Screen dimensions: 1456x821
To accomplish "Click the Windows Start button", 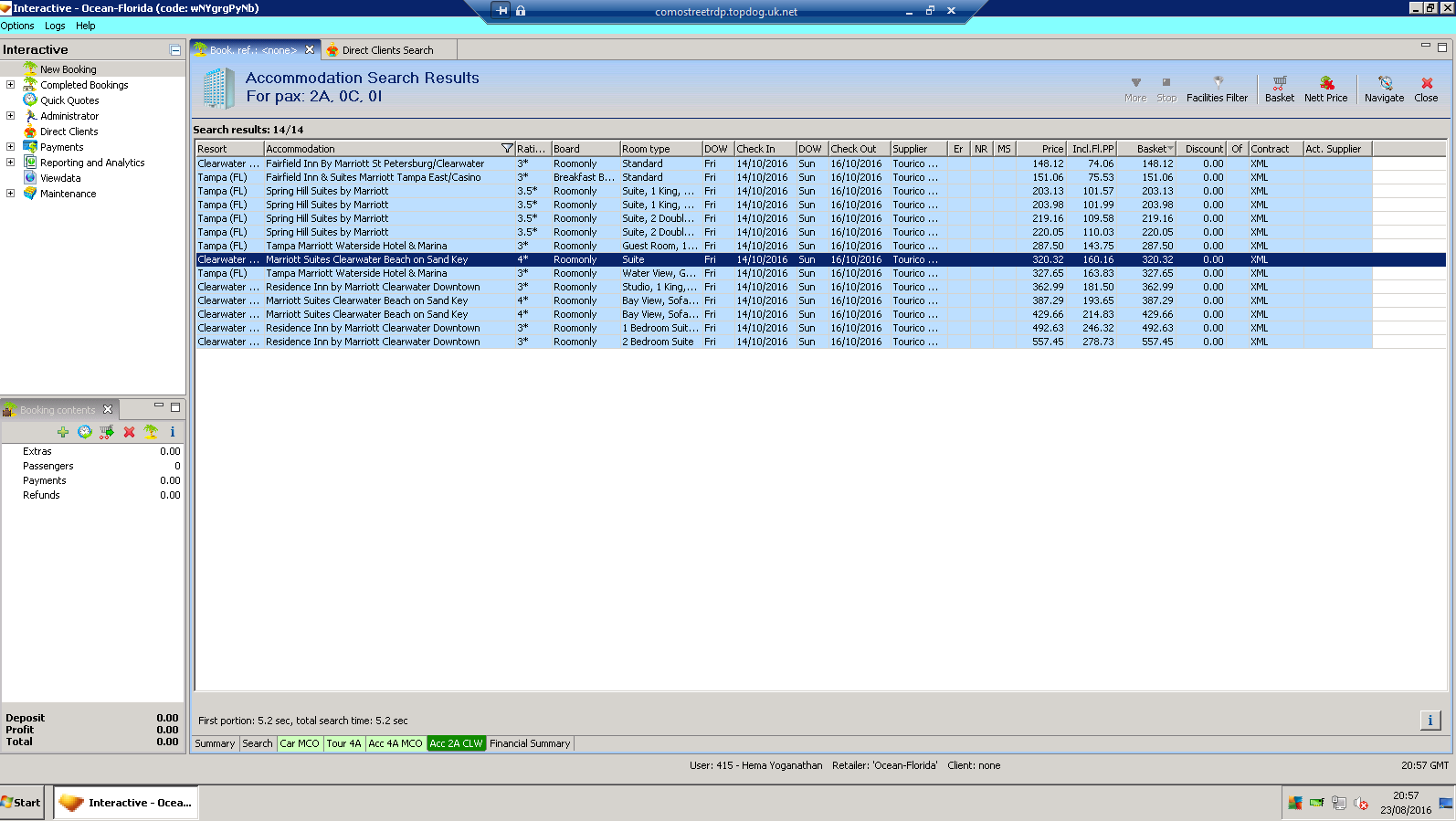I will pyautogui.click(x=22, y=803).
